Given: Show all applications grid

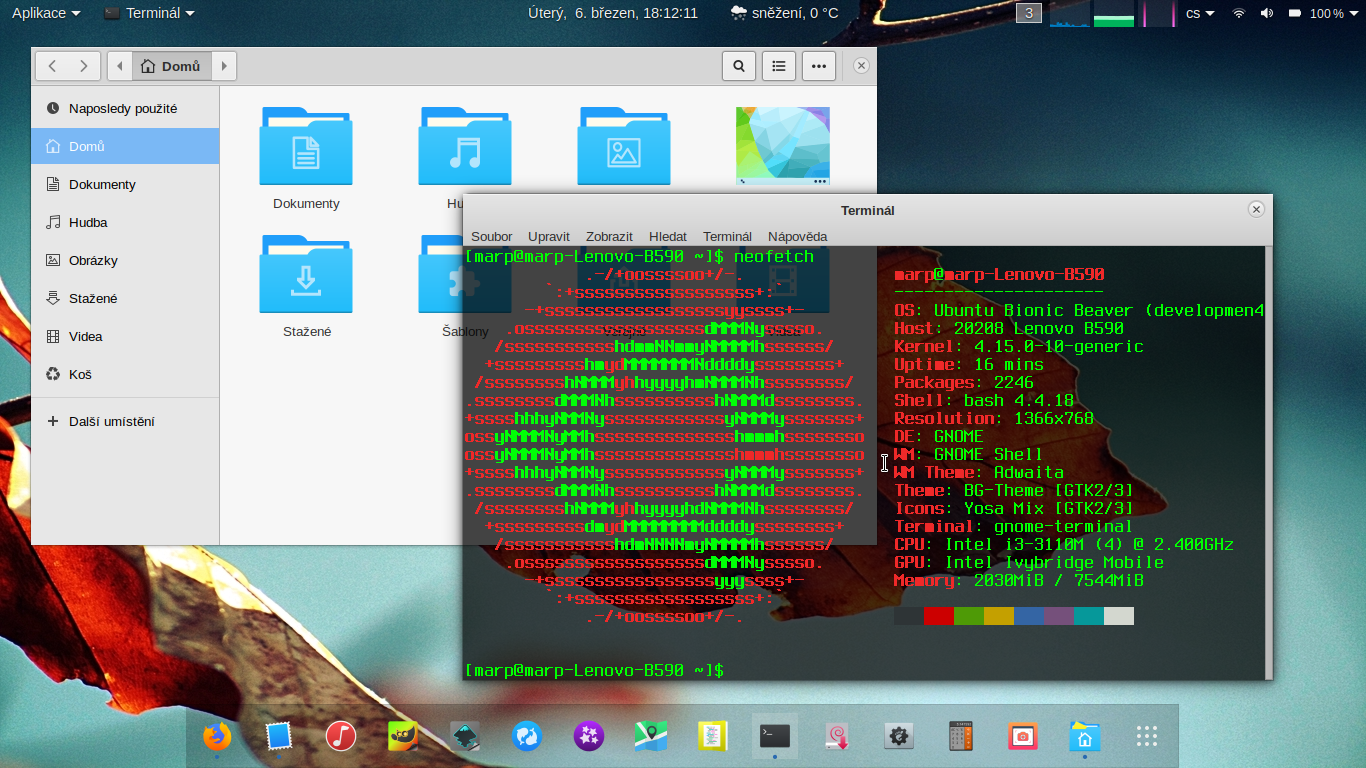Looking at the screenshot, I should (x=1147, y=737).
